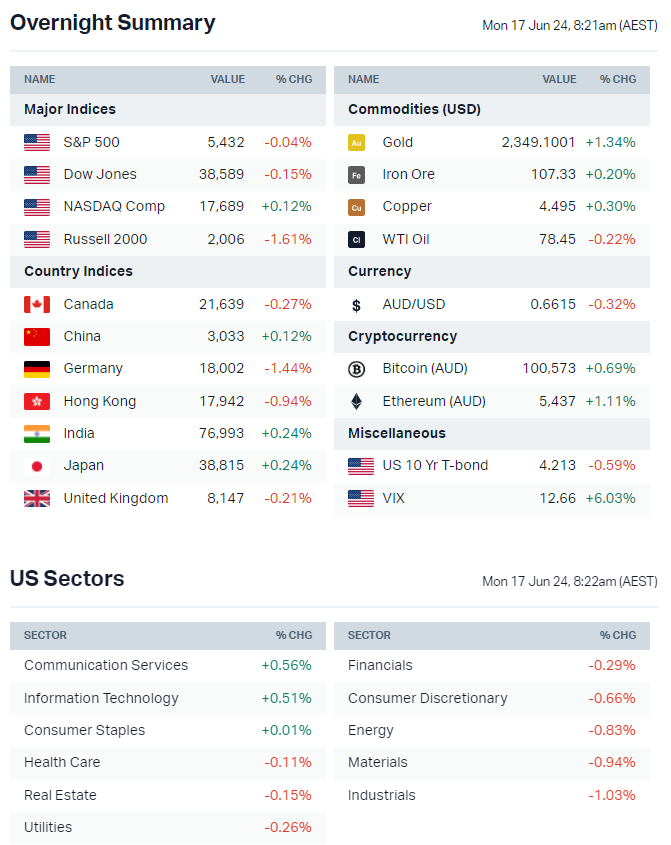Click the Germany flag icon
Viewport: 671px width, 845px height.
[37, 369]
